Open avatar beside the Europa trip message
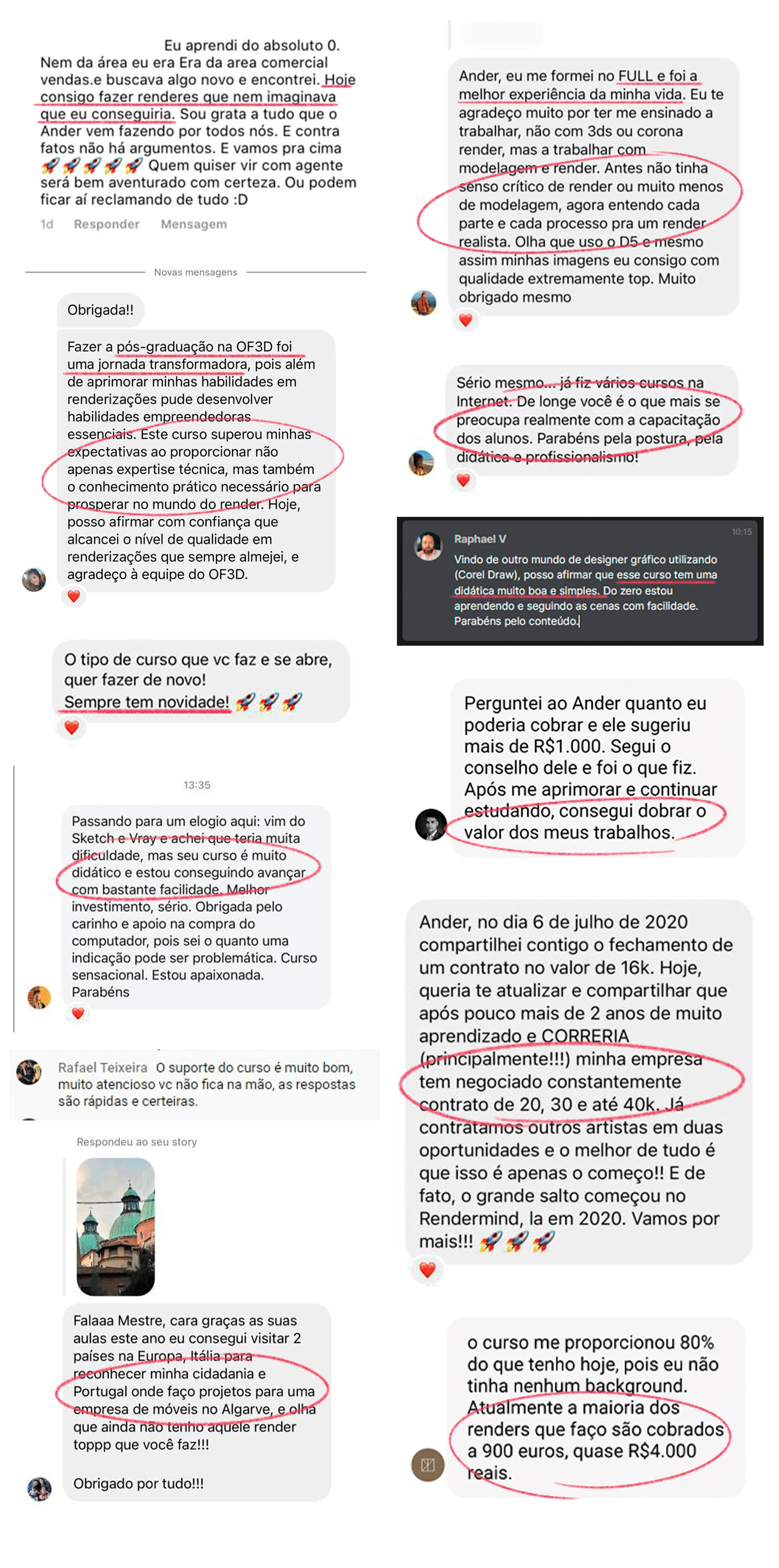 coord(40,1489)
